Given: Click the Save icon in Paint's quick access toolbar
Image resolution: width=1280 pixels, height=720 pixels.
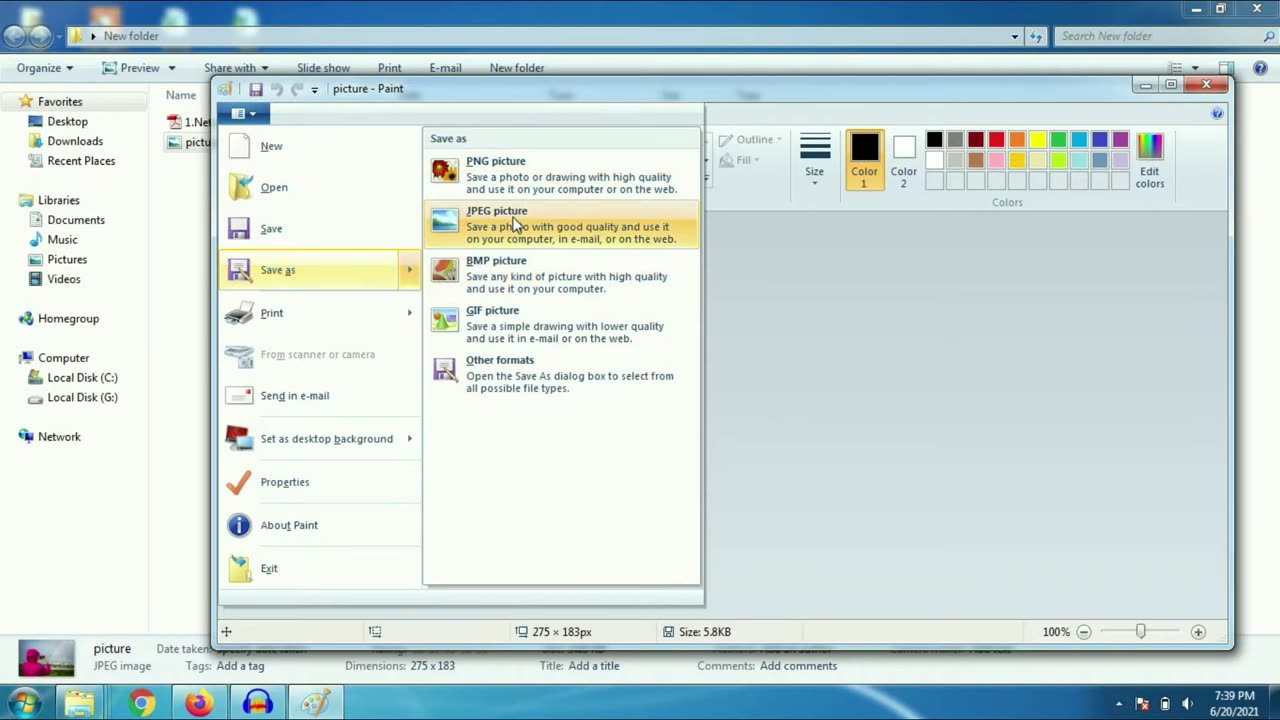Looking at the screenshot, I should [x=256, y=89].
